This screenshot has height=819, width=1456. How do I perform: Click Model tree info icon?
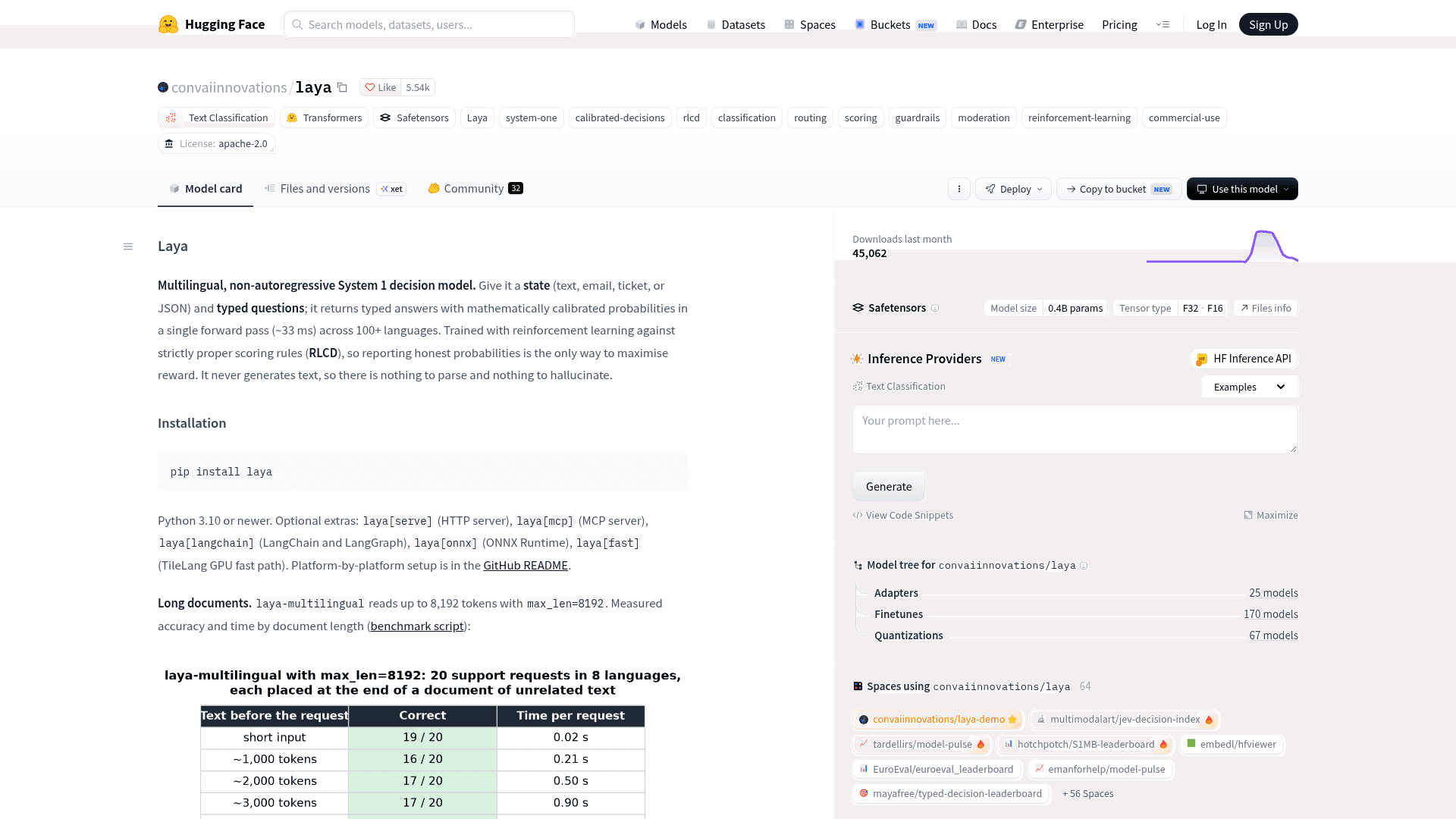coord(1084,566)
